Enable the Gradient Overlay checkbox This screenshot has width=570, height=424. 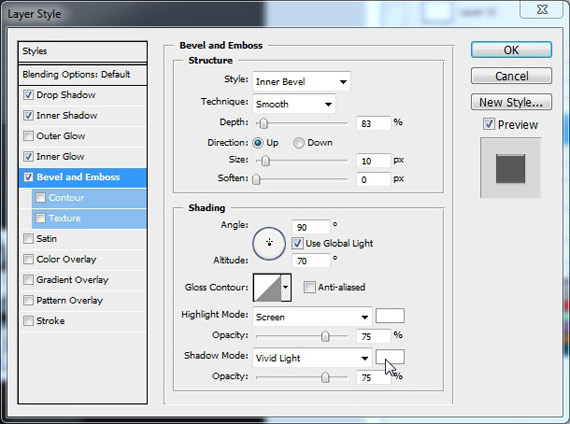[x=28, y=280]
